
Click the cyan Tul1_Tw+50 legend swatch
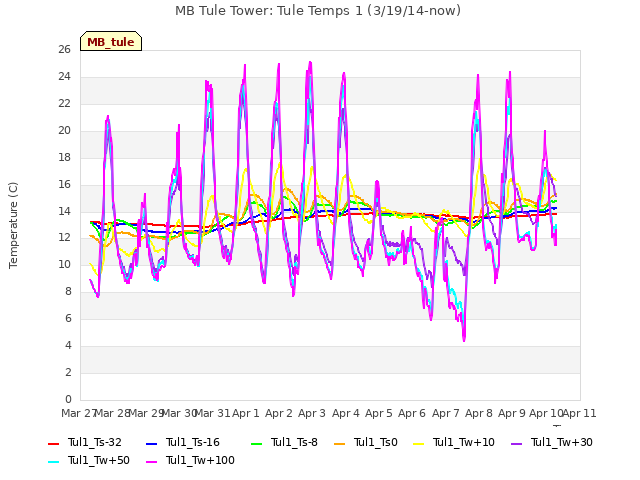tap(53, 461)
